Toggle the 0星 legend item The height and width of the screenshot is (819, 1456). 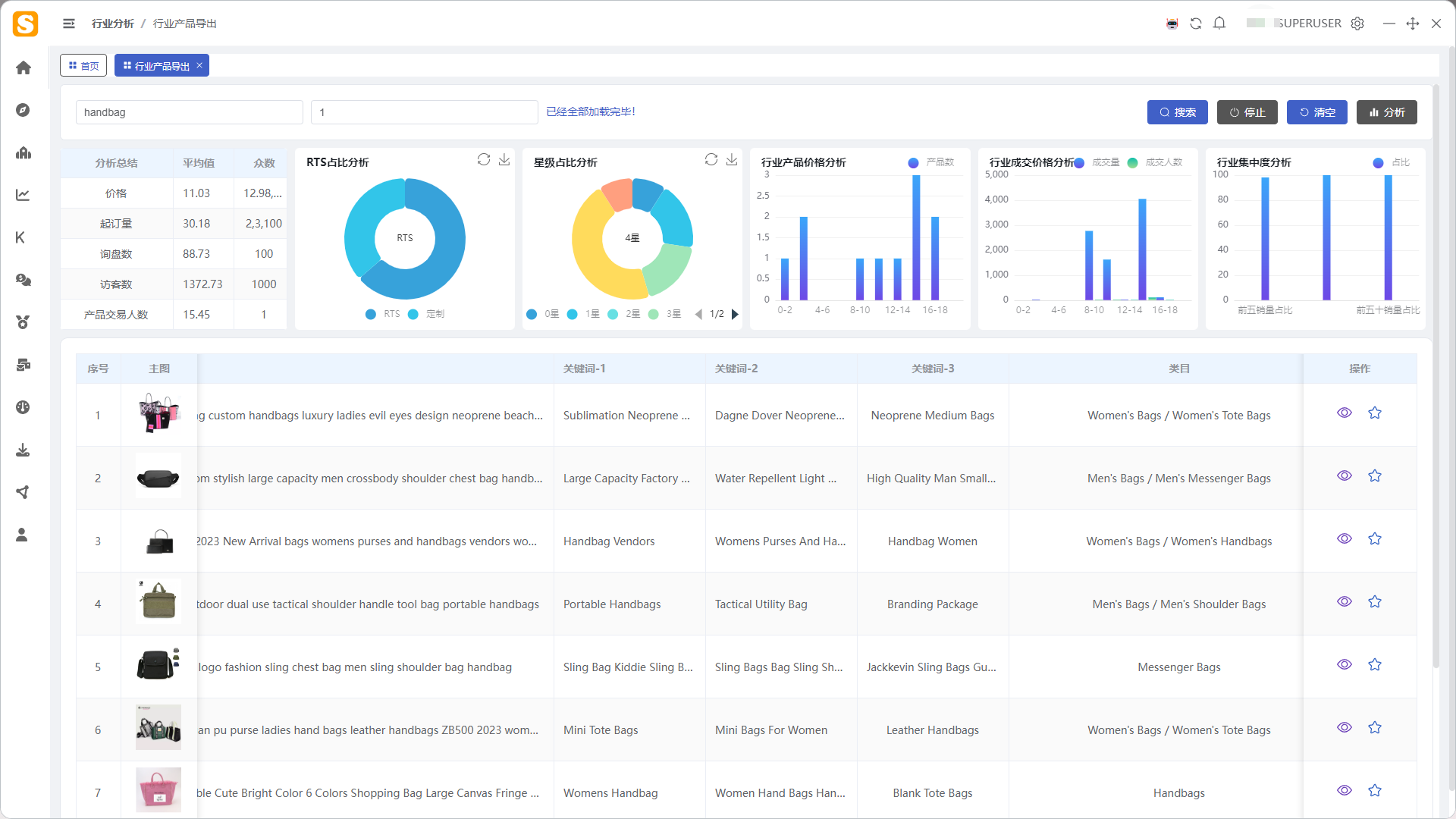click(543, 314)
